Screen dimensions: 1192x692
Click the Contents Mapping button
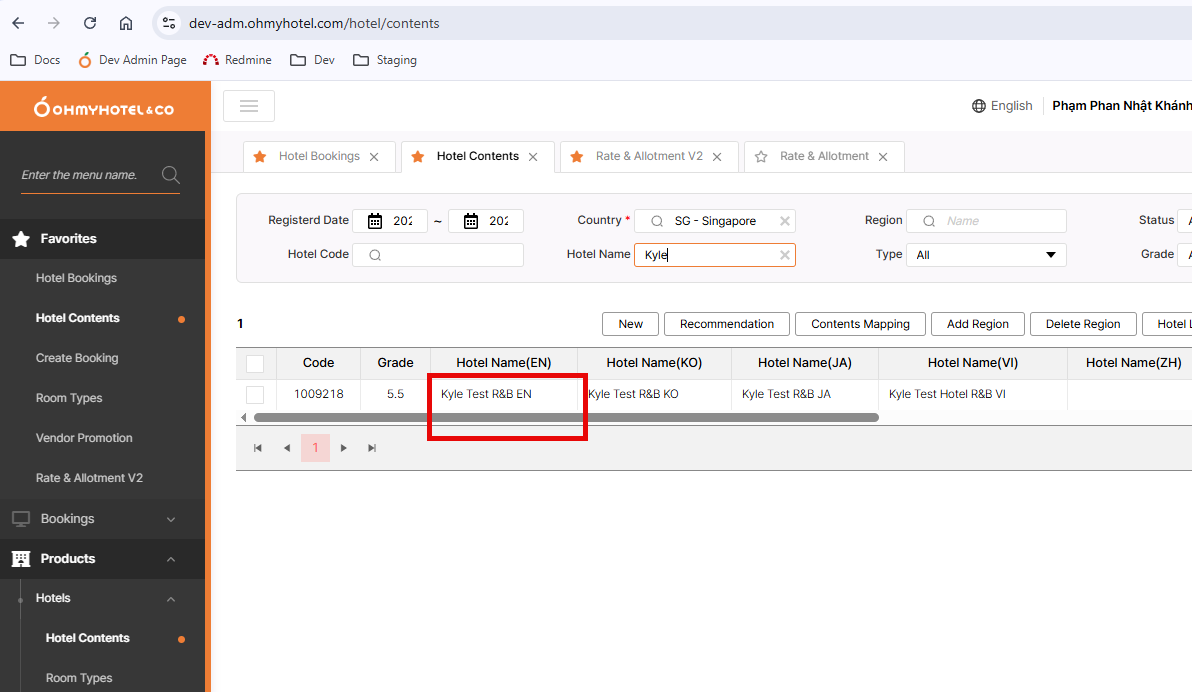tap(860, 324)
